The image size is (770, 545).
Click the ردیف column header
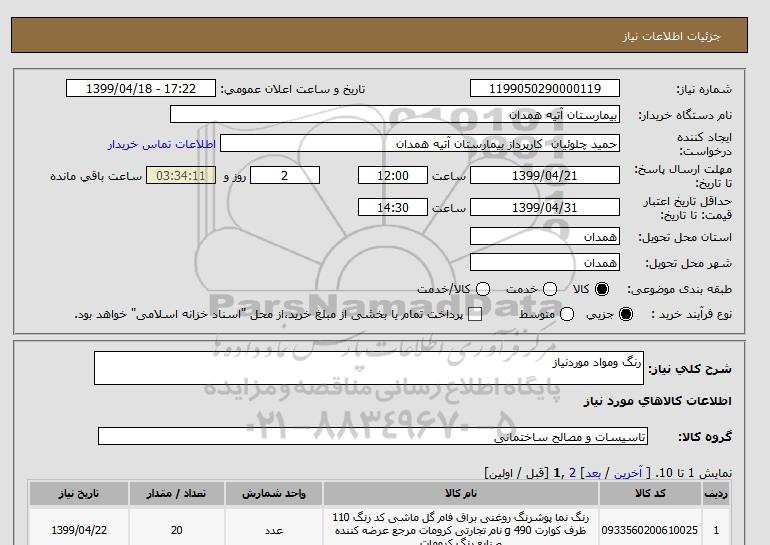tap(715, 493)
